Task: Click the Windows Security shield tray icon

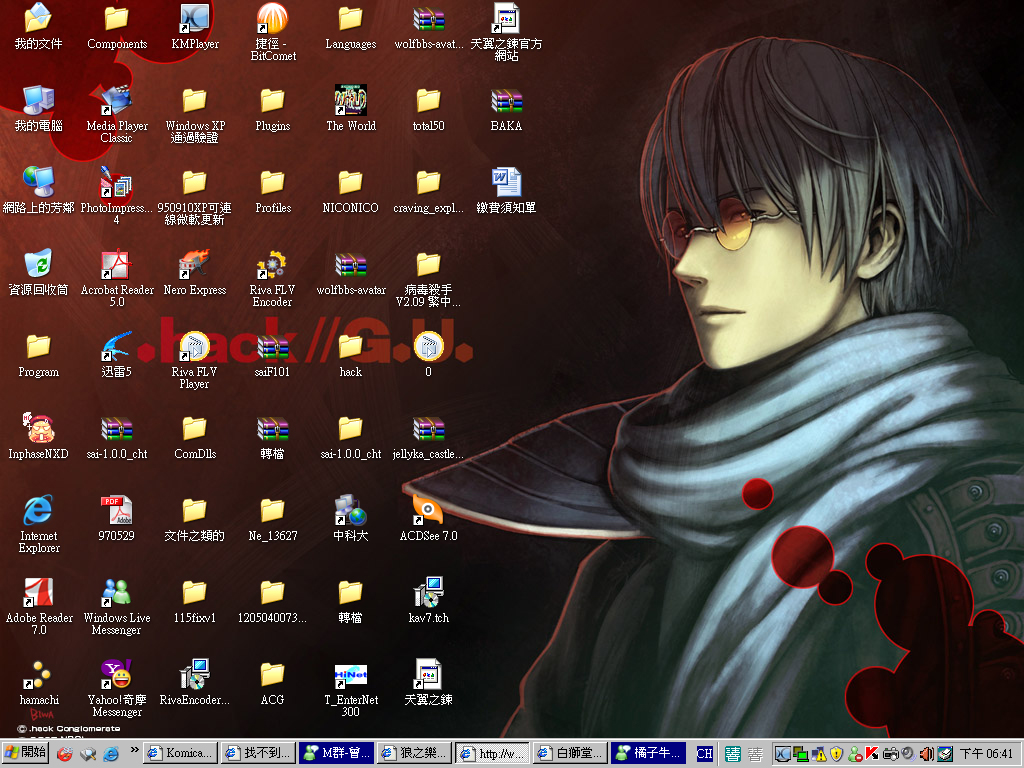Action: [x=837, y=754]
